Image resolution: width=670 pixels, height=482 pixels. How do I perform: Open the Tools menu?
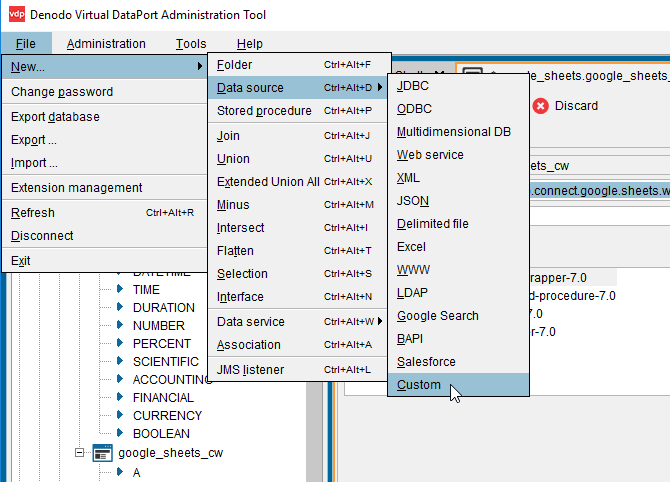(x=191, y=43)
